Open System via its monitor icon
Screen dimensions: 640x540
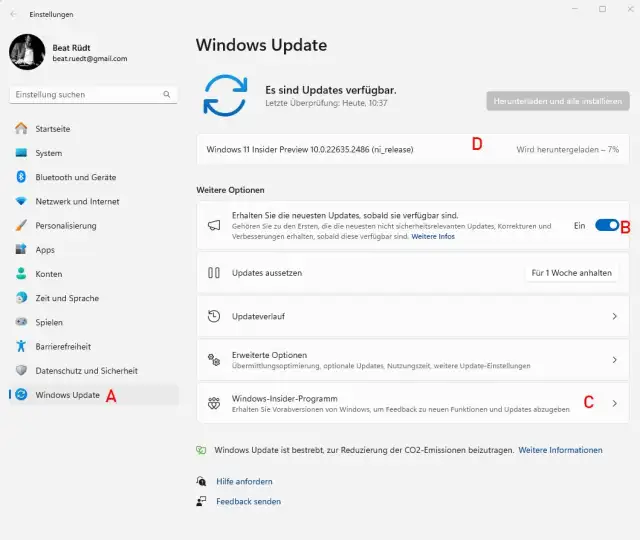tap(21, 153)
